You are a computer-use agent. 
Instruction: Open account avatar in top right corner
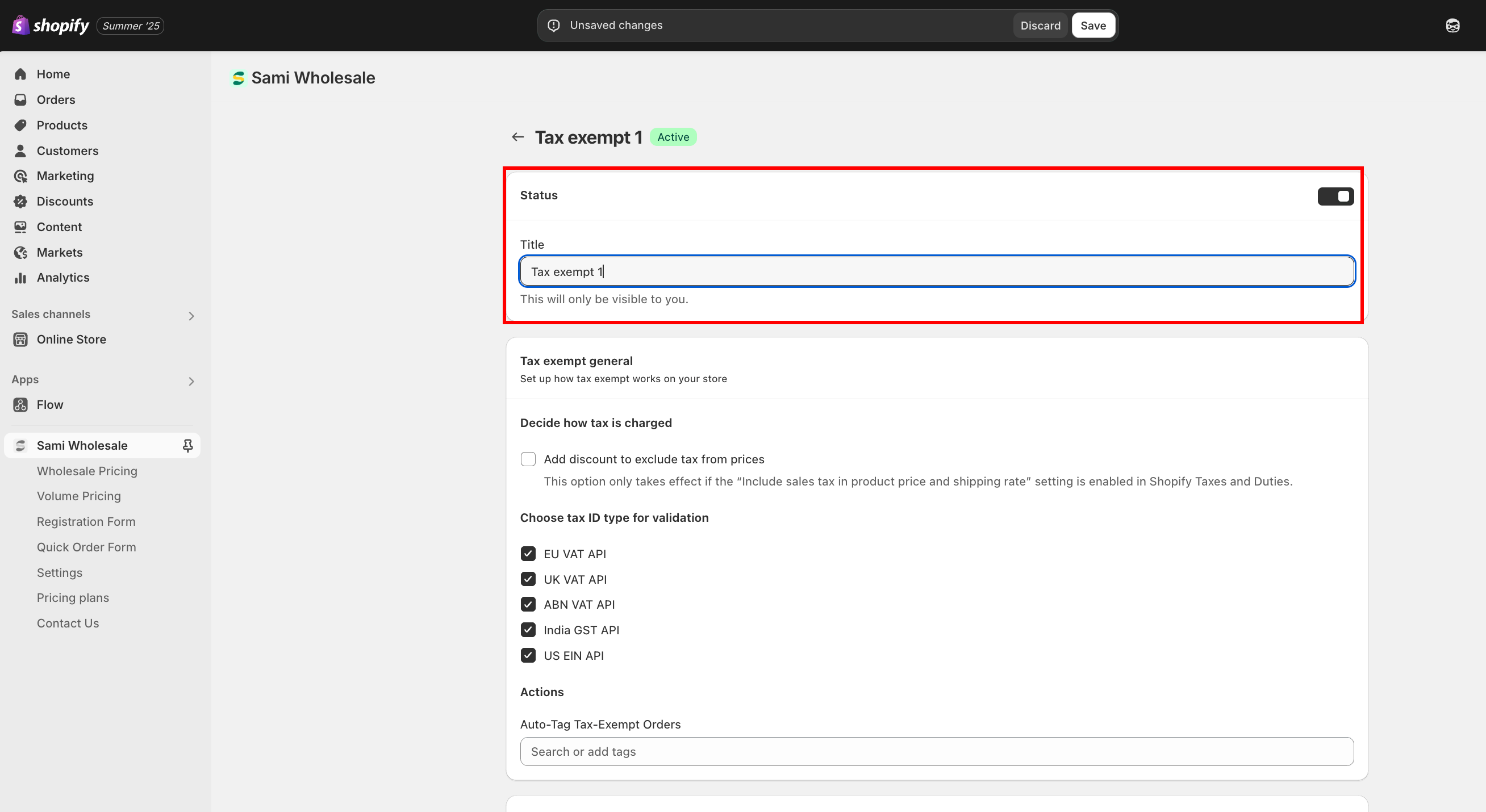(1452, 26)
